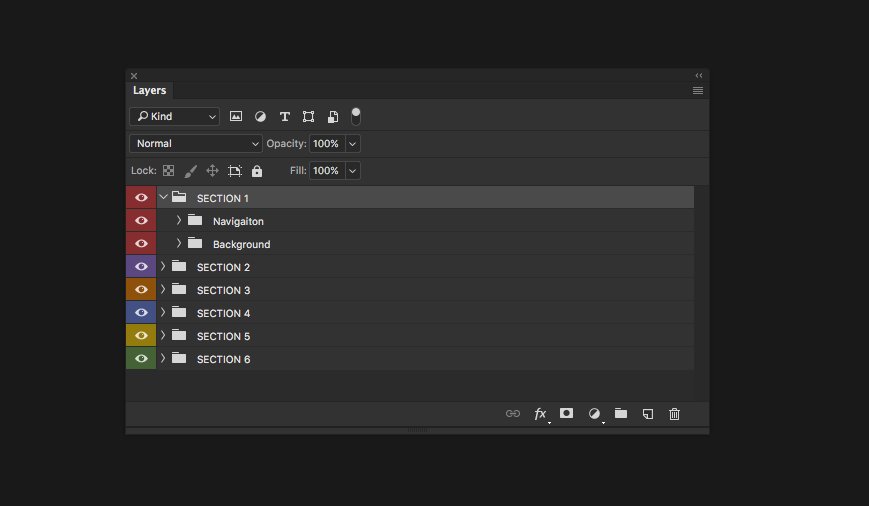Select the Background layer group
This screenshot has height=506, width=869.
coord(425,244)
